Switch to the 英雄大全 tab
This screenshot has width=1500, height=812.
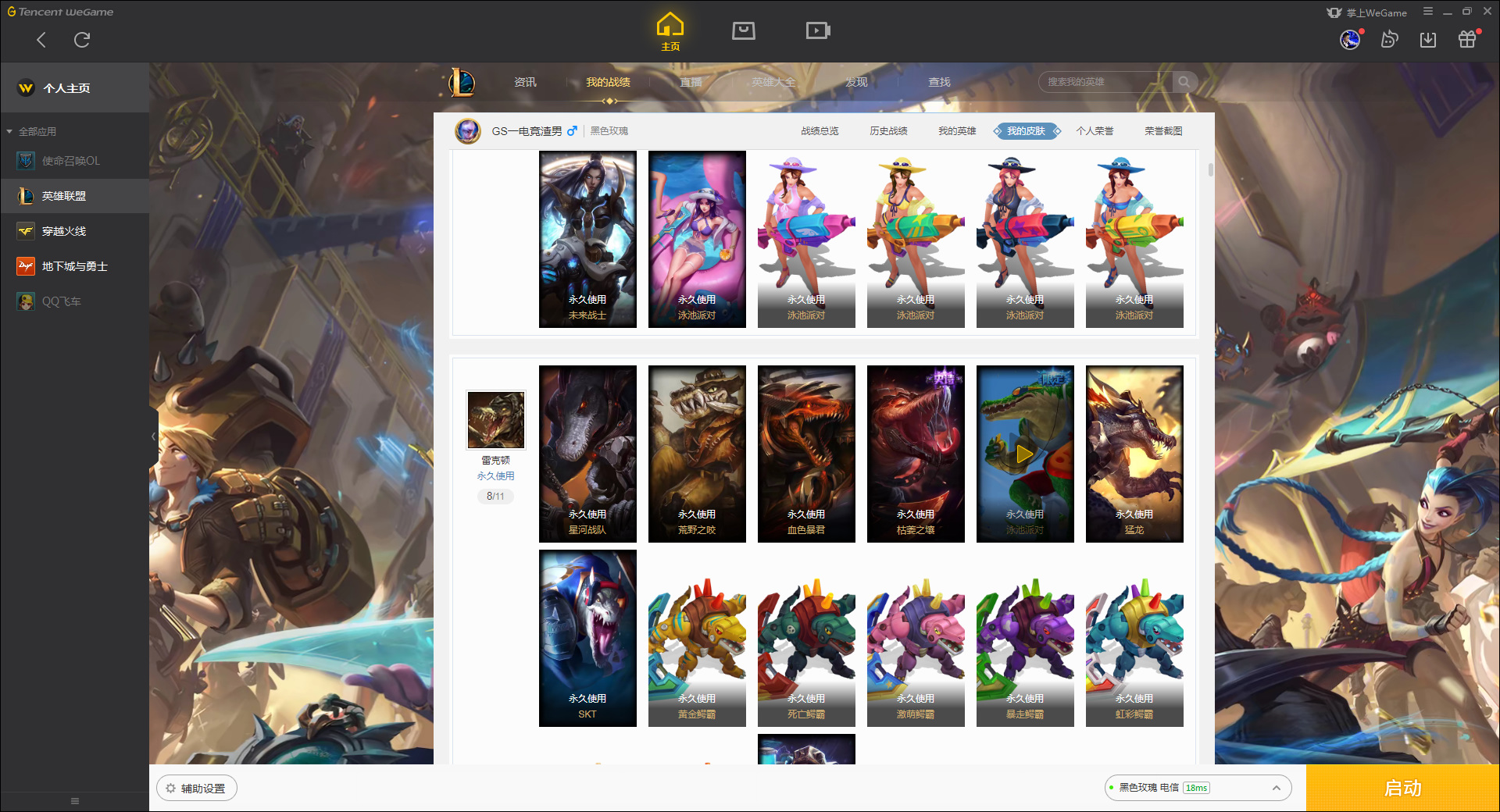(773, 82)
